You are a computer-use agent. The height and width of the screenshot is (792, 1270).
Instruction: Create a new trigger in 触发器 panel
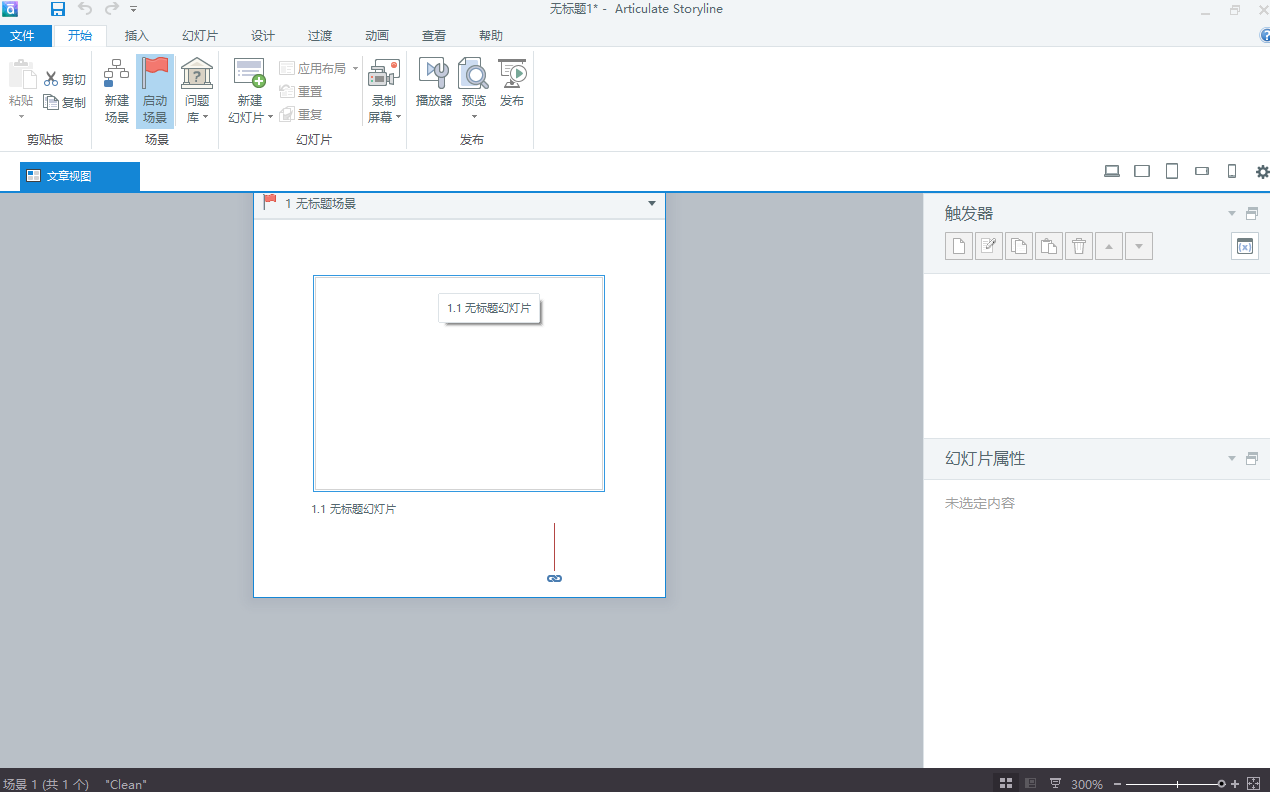959,246
